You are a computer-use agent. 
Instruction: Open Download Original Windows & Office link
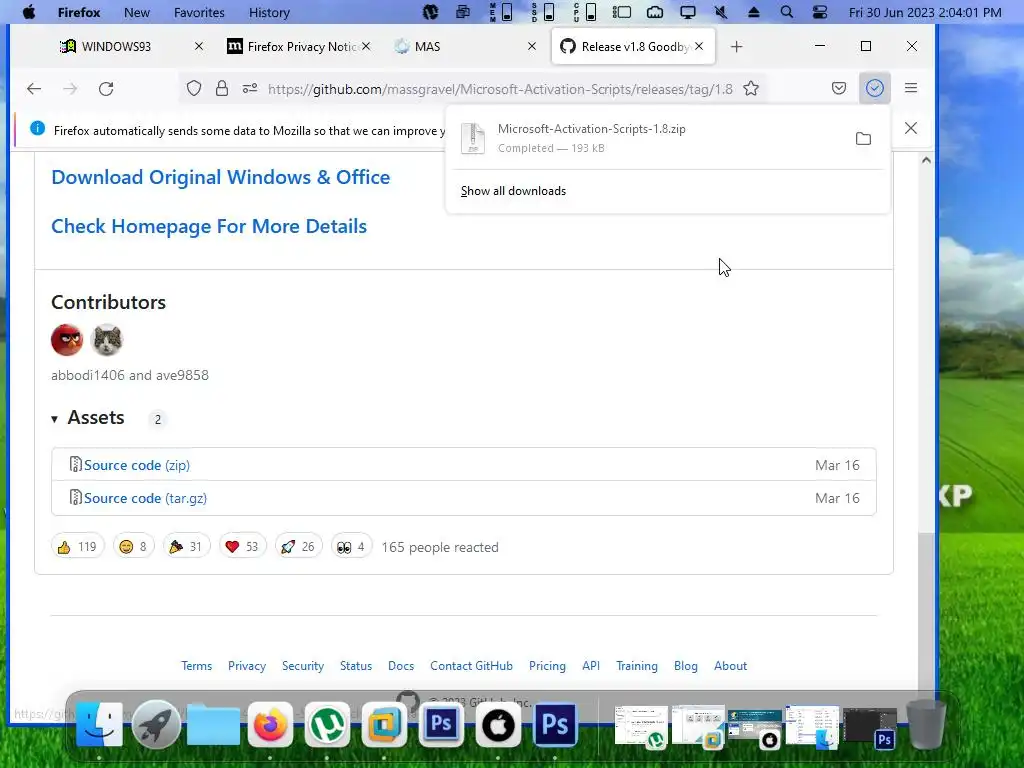click(221, 177)
